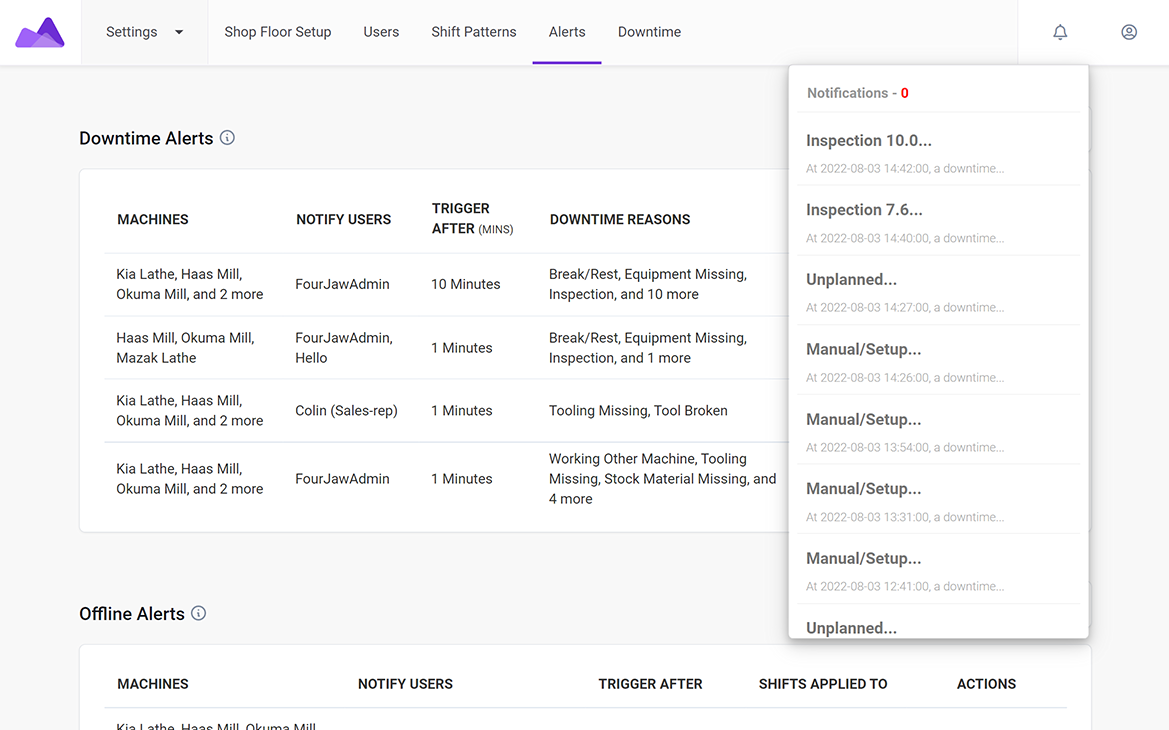This screenshot has height=730, width=1169.
Task: Open the Users tab
Action: pyautogui.click(x=381, y=32)
